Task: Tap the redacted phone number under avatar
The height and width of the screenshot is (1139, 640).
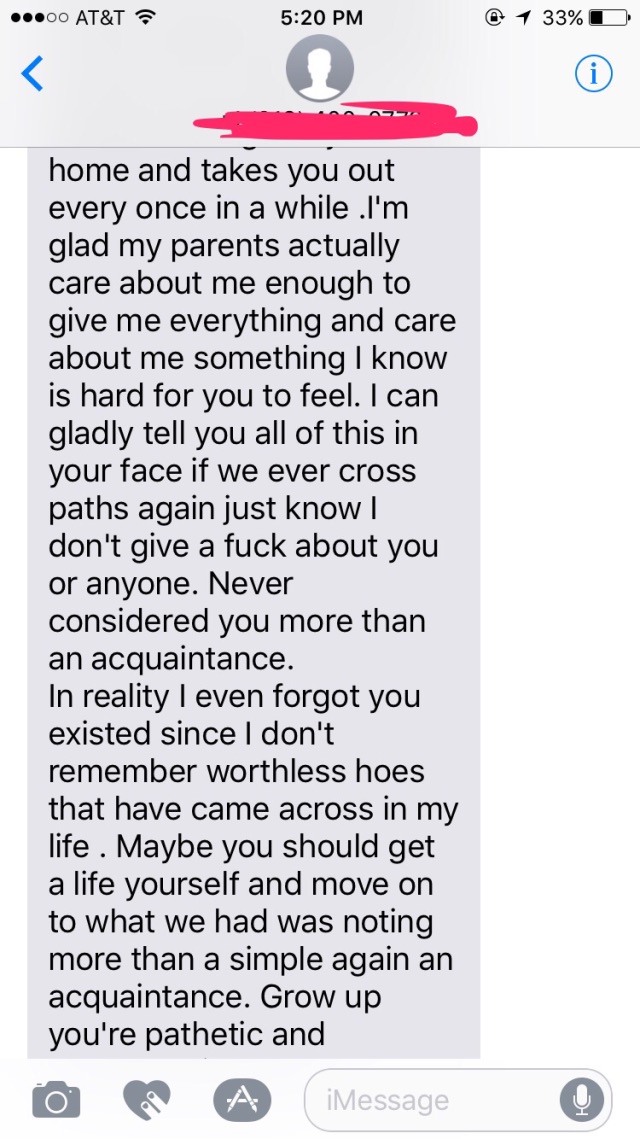Action: point(336,121)
